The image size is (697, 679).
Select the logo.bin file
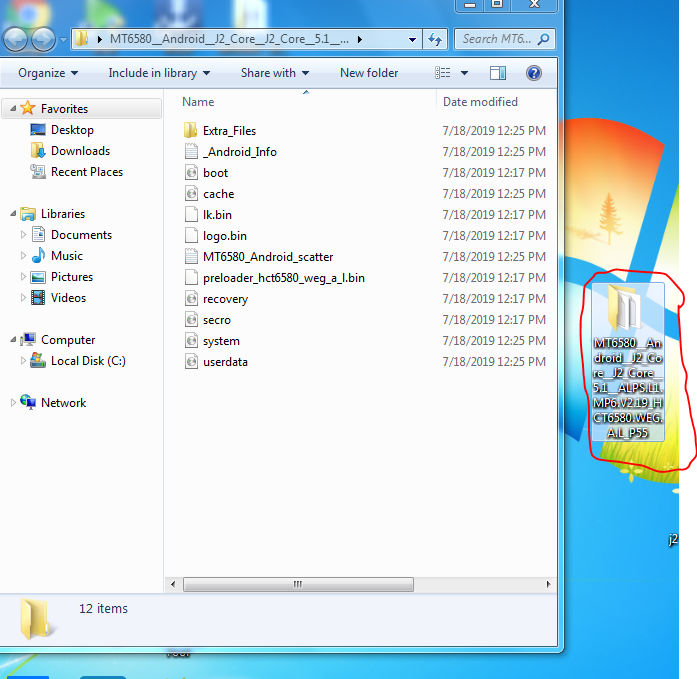coord(224,236)
